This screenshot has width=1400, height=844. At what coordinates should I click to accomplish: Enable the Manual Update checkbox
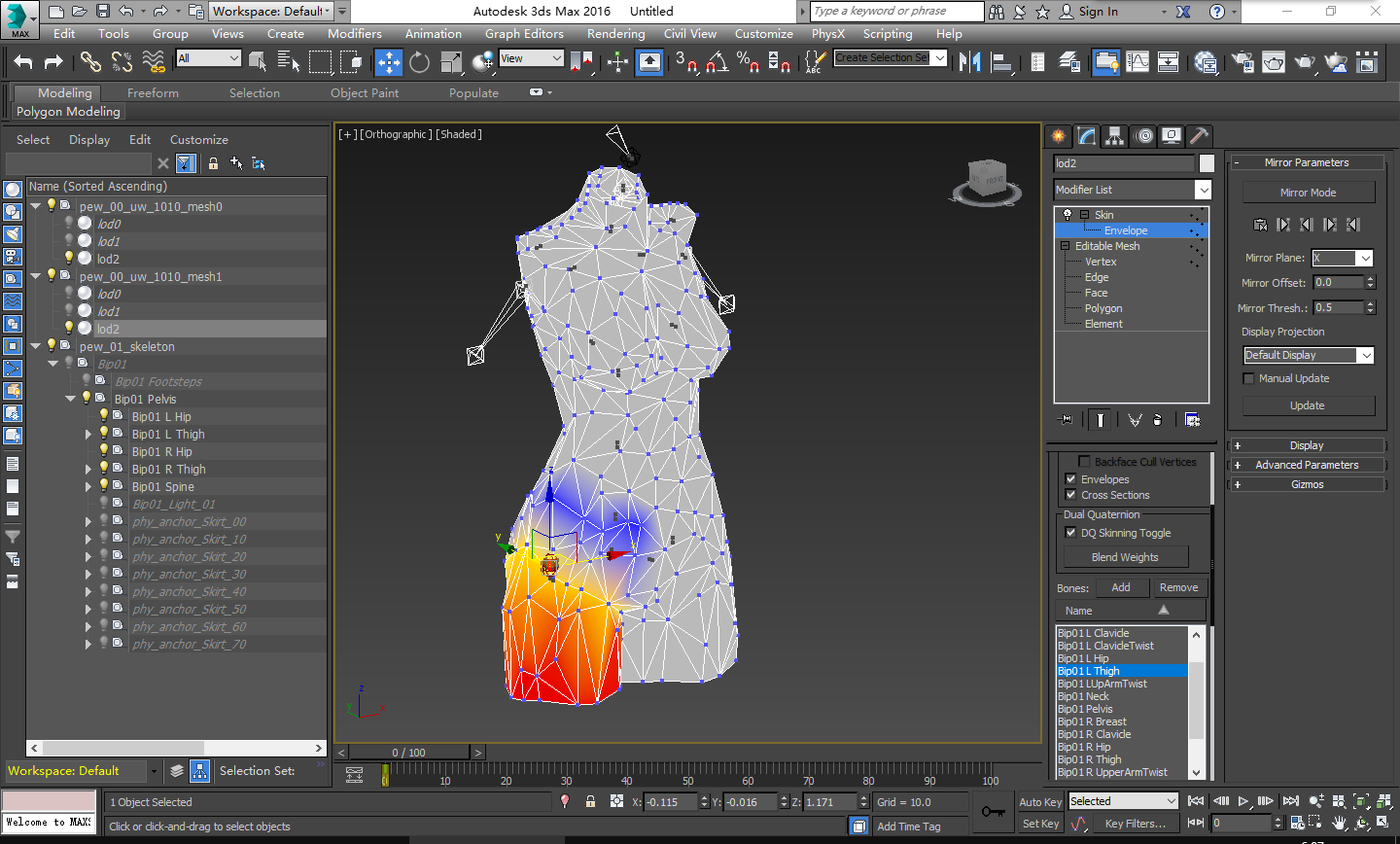click(1249, 378)
